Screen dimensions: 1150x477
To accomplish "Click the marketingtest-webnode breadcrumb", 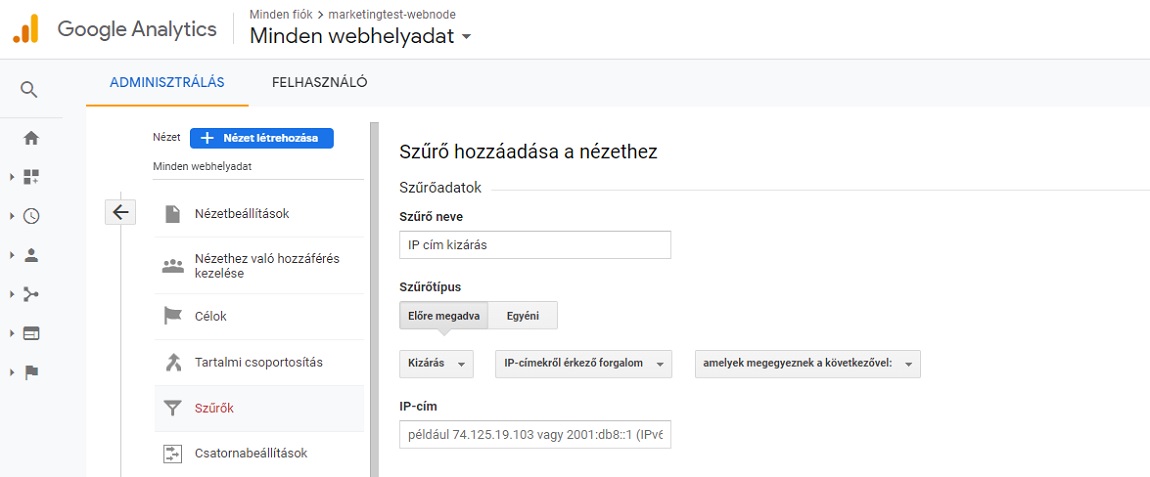I will point(392,14).
